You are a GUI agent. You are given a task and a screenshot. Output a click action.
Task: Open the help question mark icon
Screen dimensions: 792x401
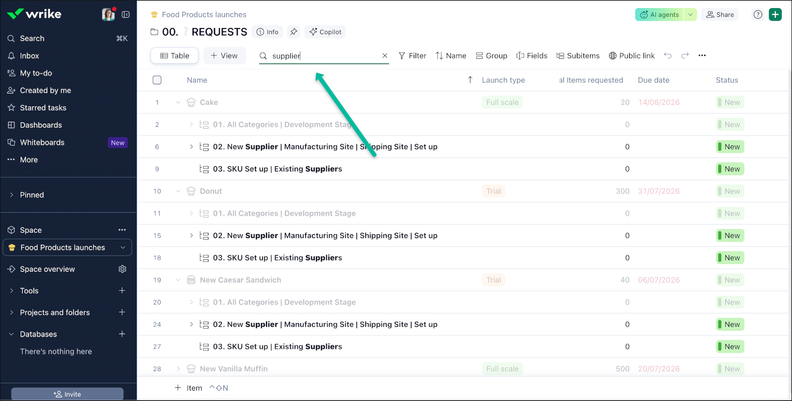tap(758, 15)
